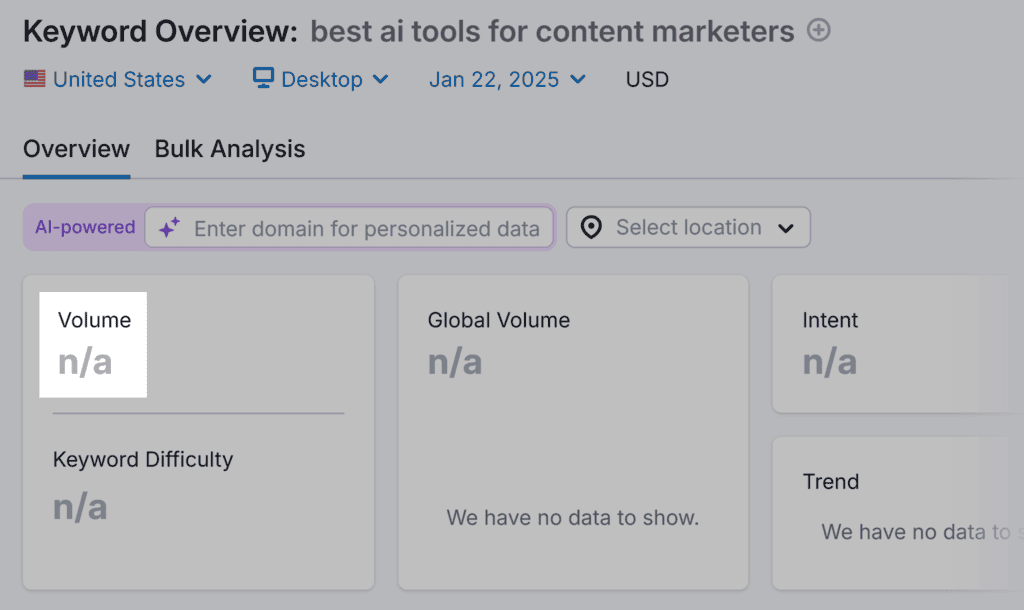This screenshot has height=610, width=1024.
Task: Open the Desktop device type dropdown
Action: [x=320, y=78]
